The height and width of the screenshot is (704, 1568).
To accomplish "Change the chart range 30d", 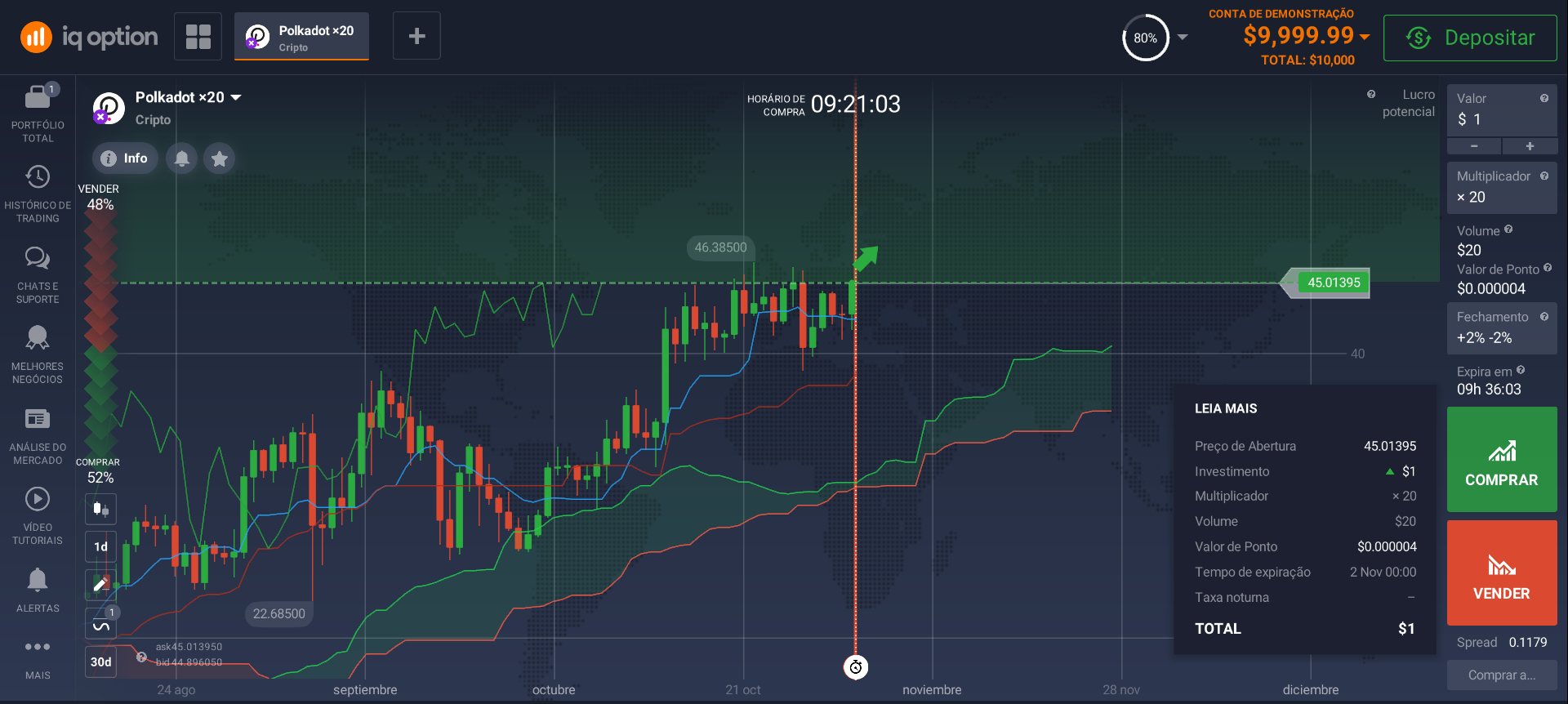I will tap(100, 662).
